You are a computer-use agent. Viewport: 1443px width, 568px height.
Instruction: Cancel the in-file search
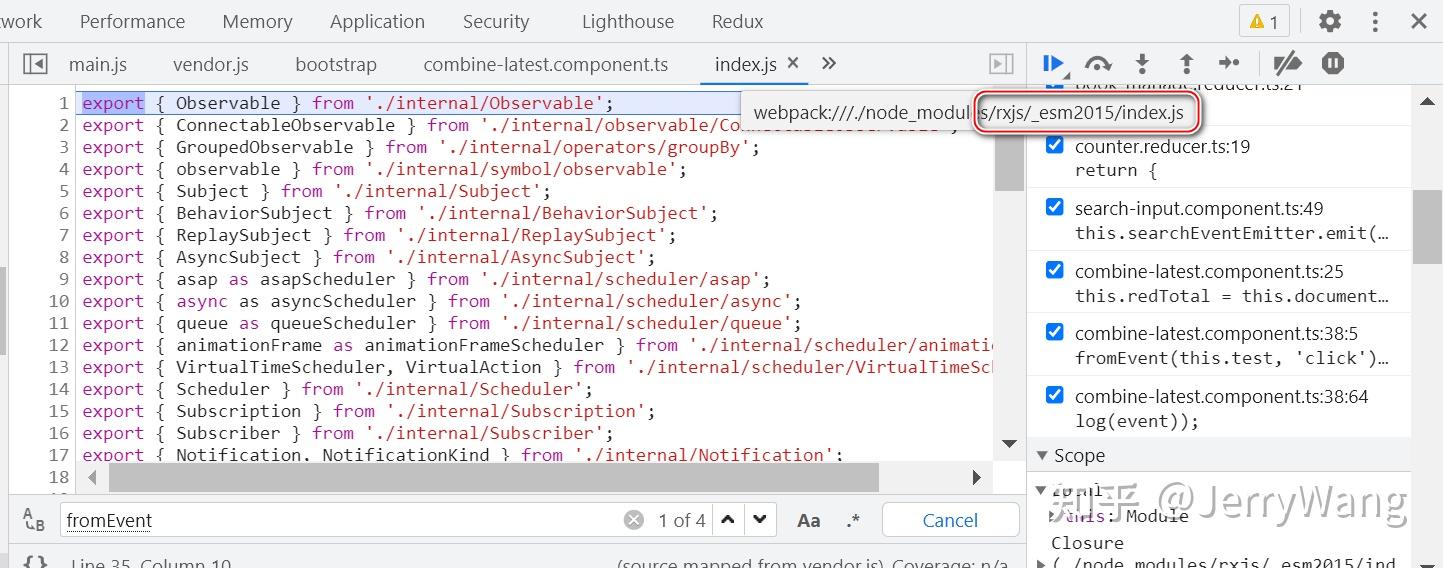click(x=950, y=520)
